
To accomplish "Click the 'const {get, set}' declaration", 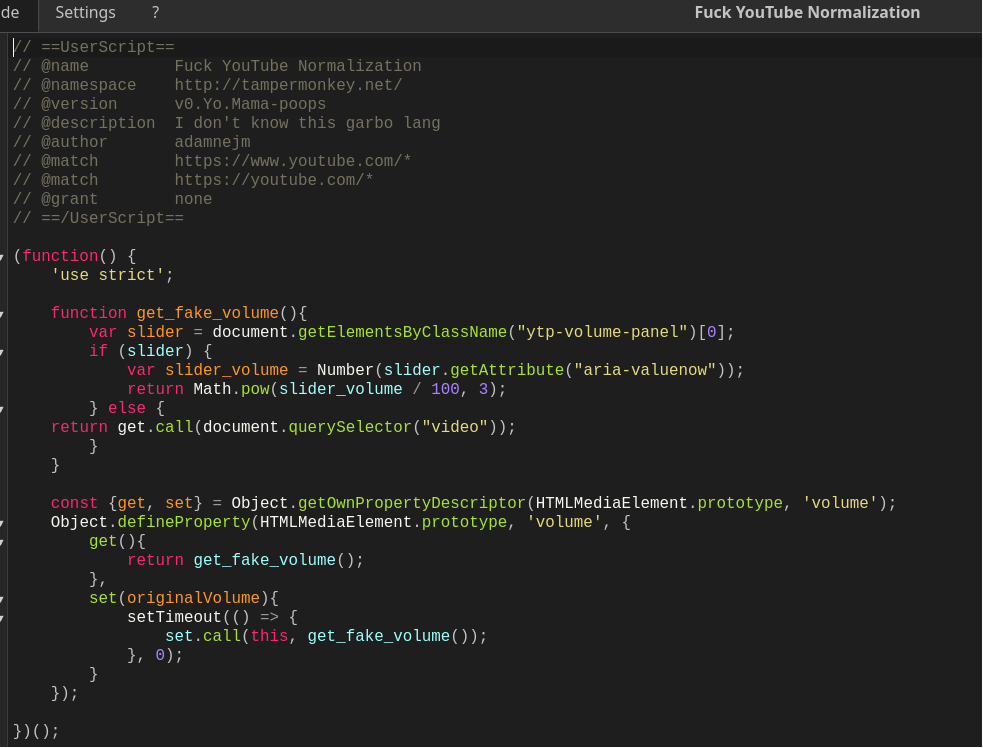I will pos(127,503).
